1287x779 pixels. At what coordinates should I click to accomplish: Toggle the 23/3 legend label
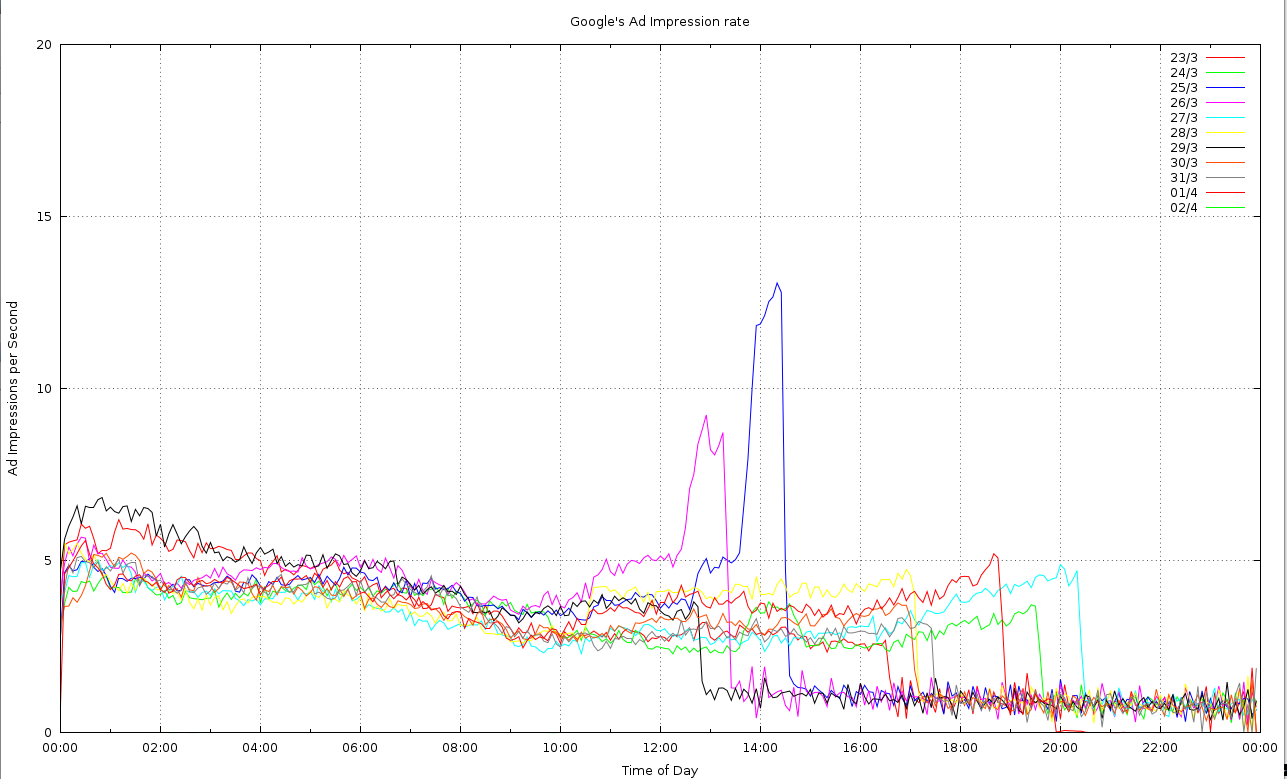click(x=1183, y=58)
